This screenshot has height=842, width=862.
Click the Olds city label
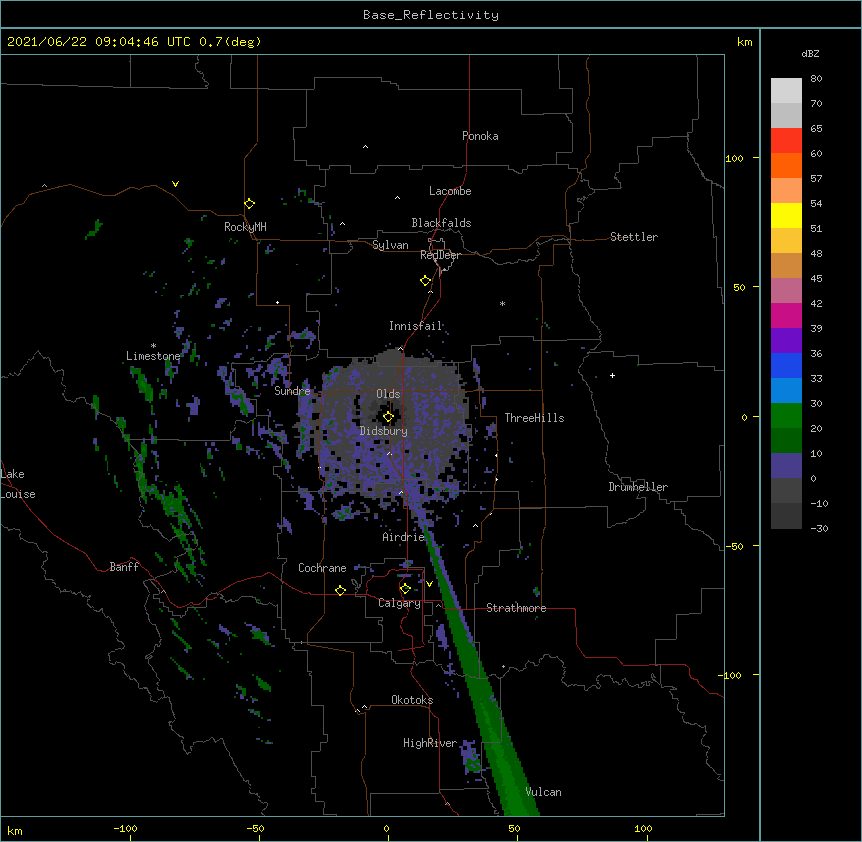click(x=388, y=394)
